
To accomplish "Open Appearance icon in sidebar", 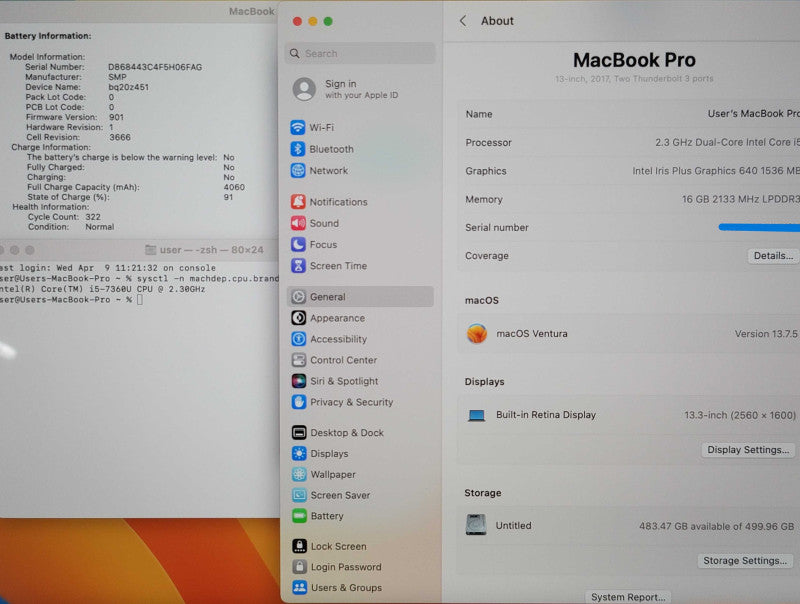I will click(299, 318).
